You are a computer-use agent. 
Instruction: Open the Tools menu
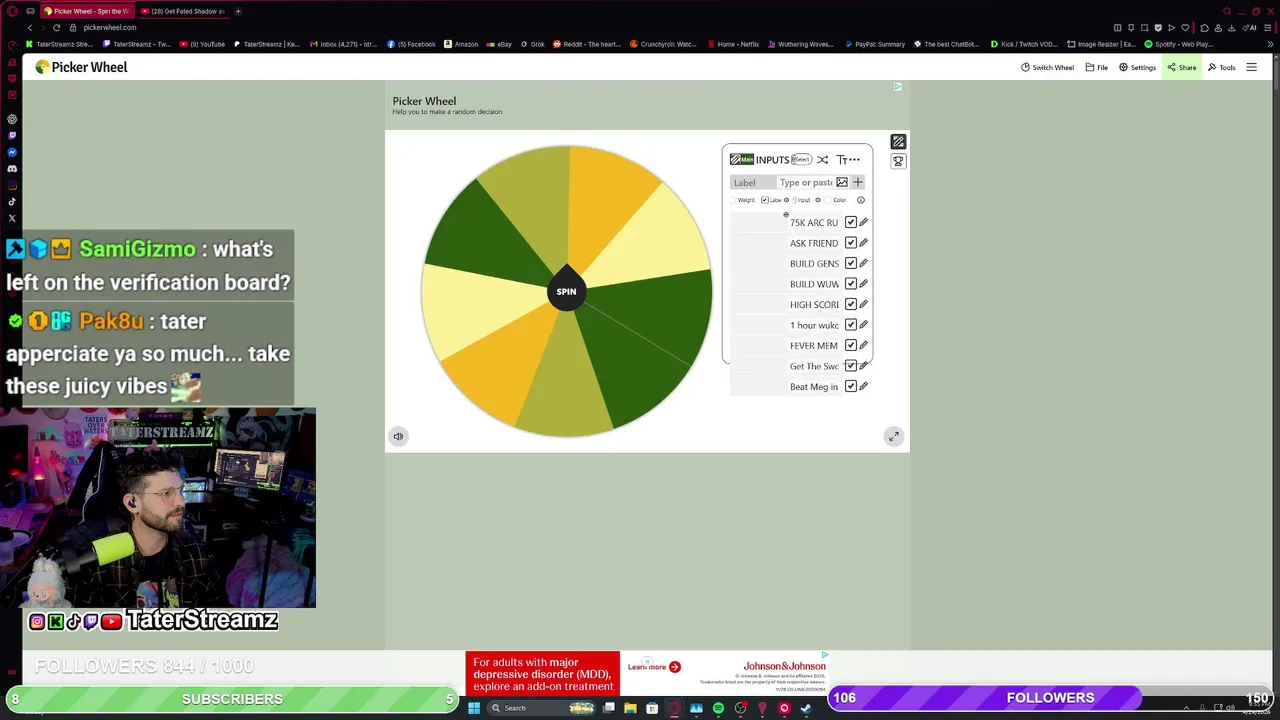(x=1221, y=67)
